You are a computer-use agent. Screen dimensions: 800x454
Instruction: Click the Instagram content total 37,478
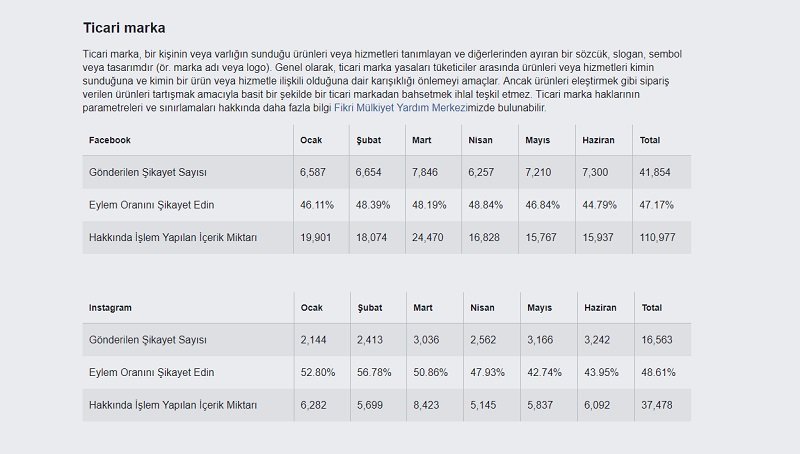[657, 404]
